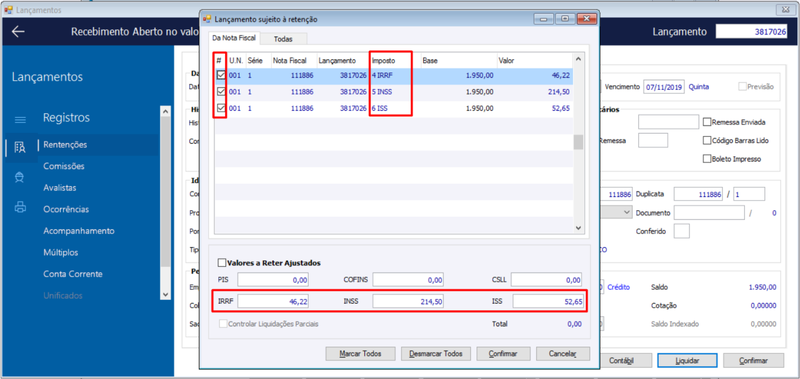Screen dimensions: 800x379
Task: Click the PIS value field
Action: coord(273,280)
